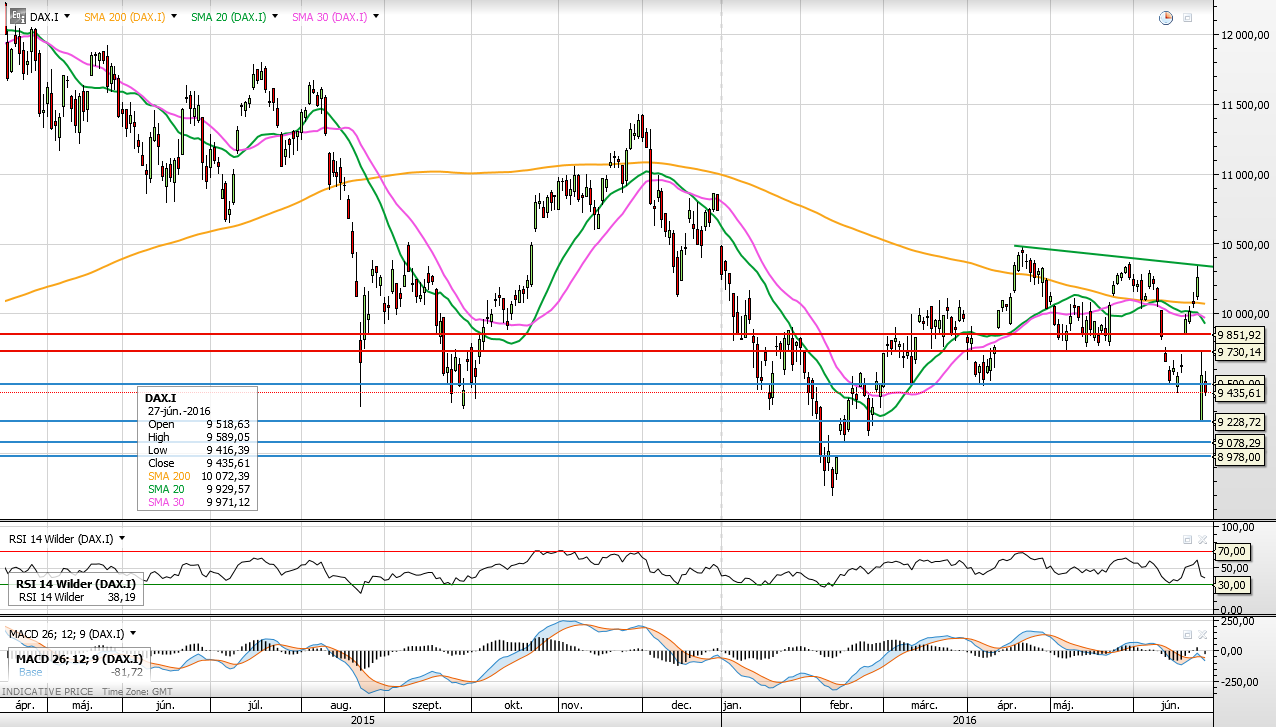Select the 9 228,72 support level label

click(x=1241, y=422)
